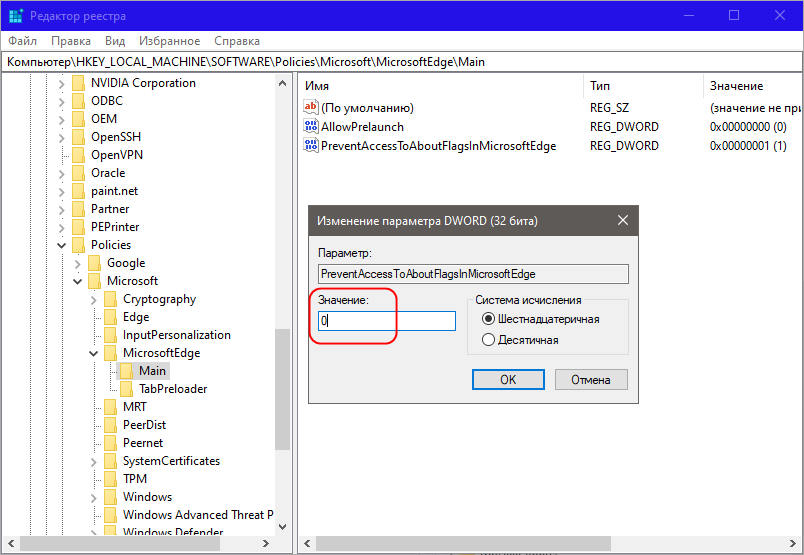804x555 pixels.
Task: Click the OpenVPN folder icon
Action: click(x=78, y=155)
